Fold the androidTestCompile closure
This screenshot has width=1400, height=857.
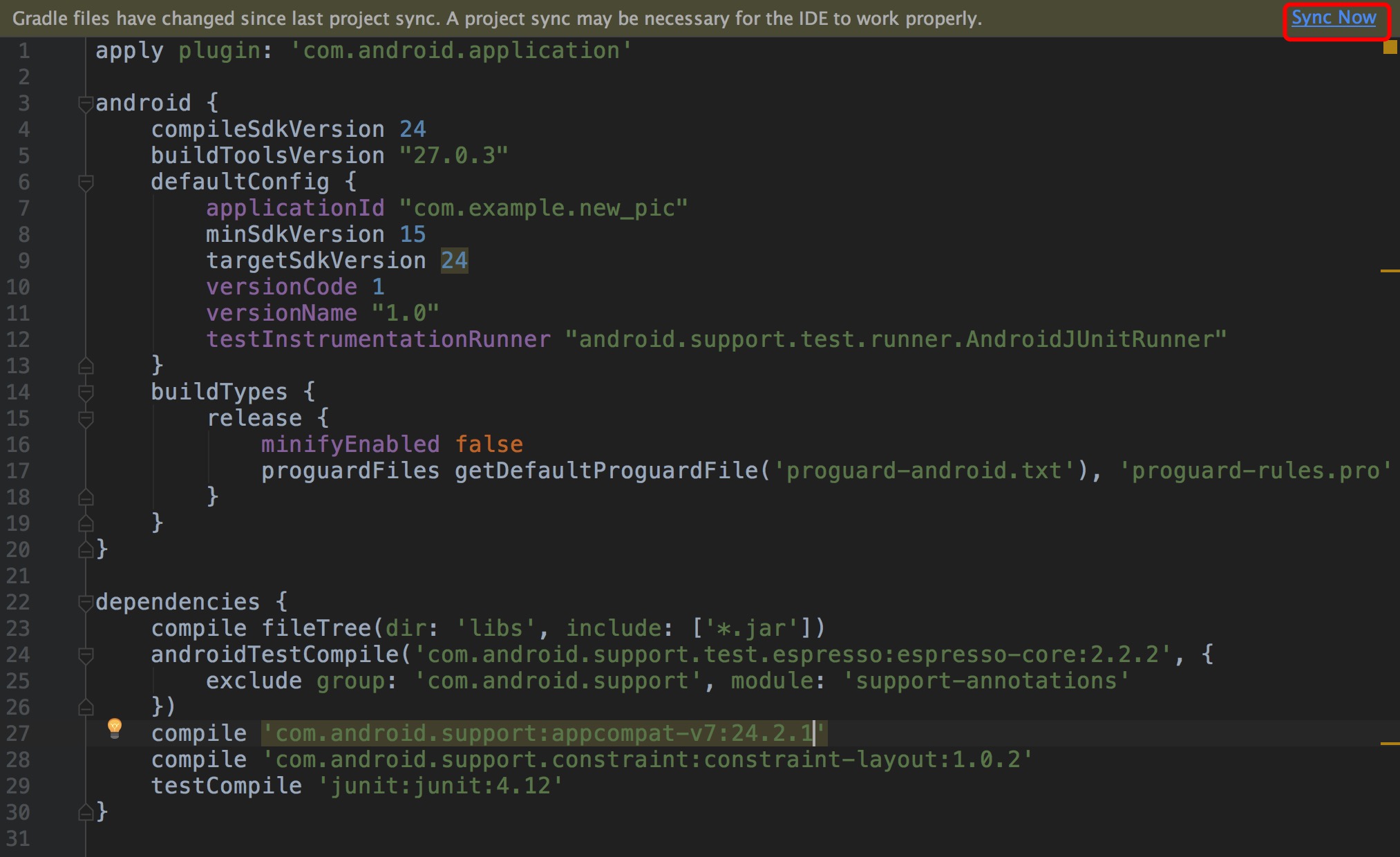[x=86, y=656]
